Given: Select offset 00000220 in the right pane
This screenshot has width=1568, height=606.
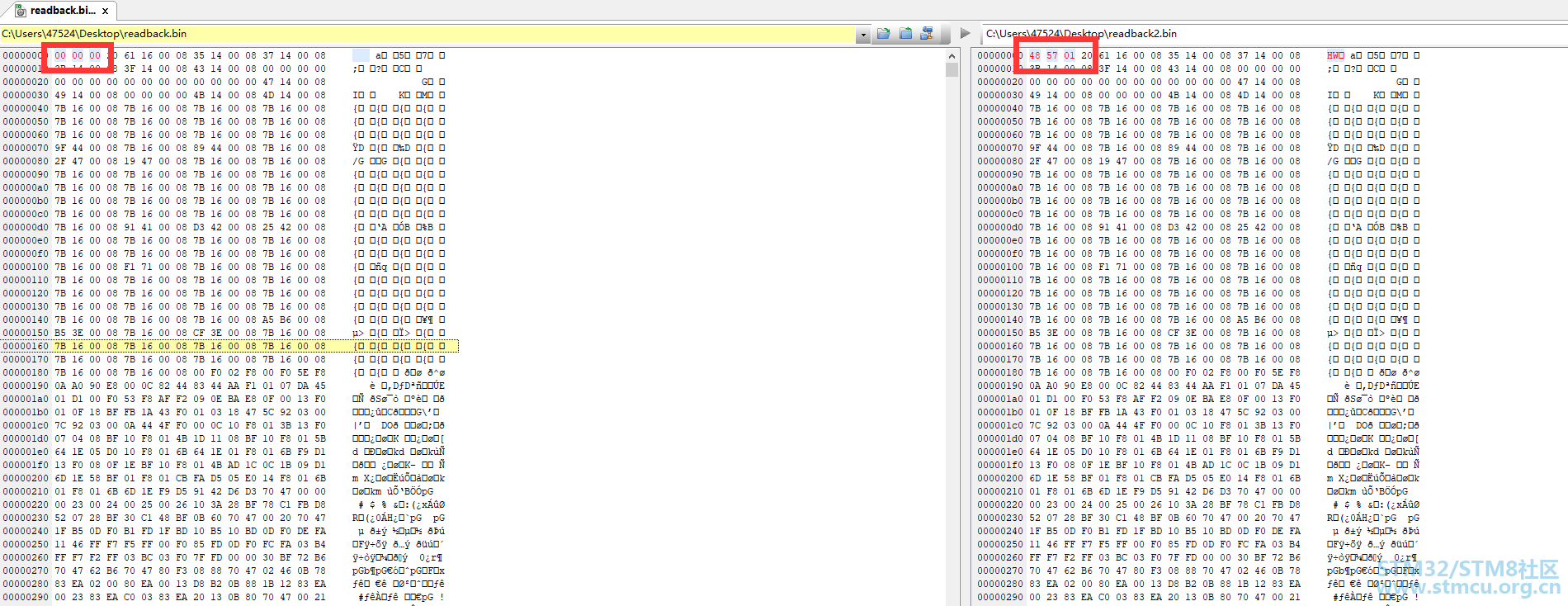Looking at the screenshot, I should click(1000, 504).
